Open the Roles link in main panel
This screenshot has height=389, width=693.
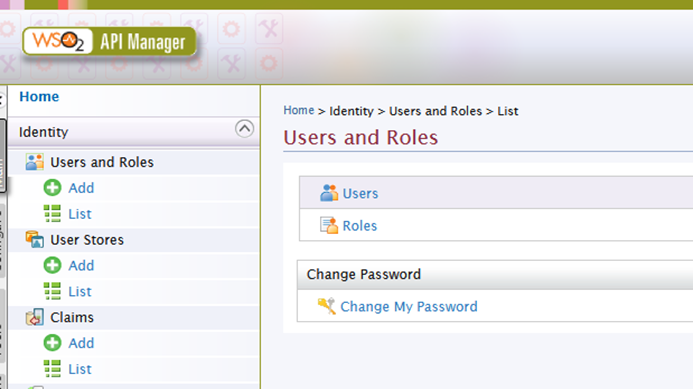(x=360, y=225)
